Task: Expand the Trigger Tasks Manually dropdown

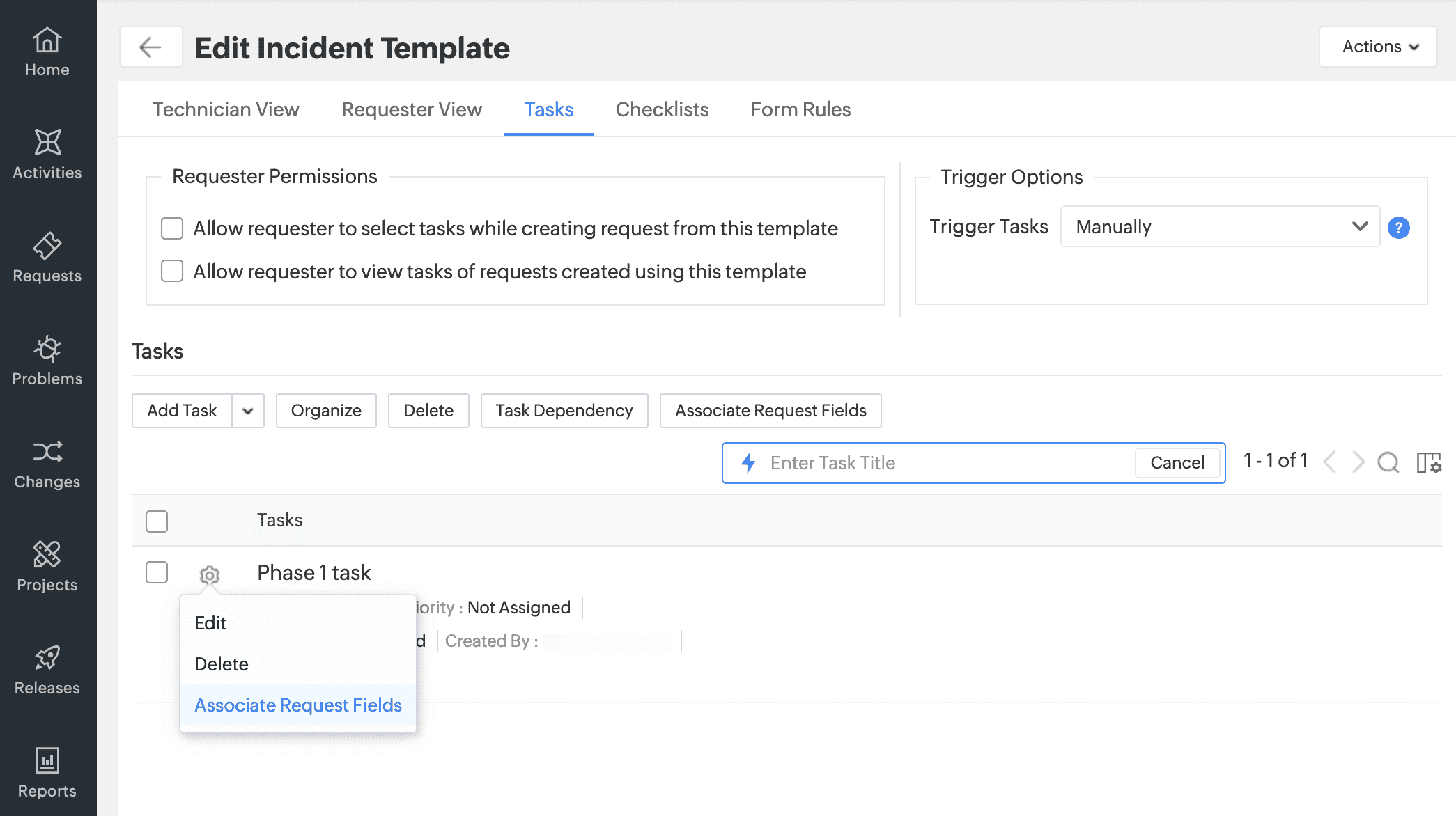Action: (1219, 227)
